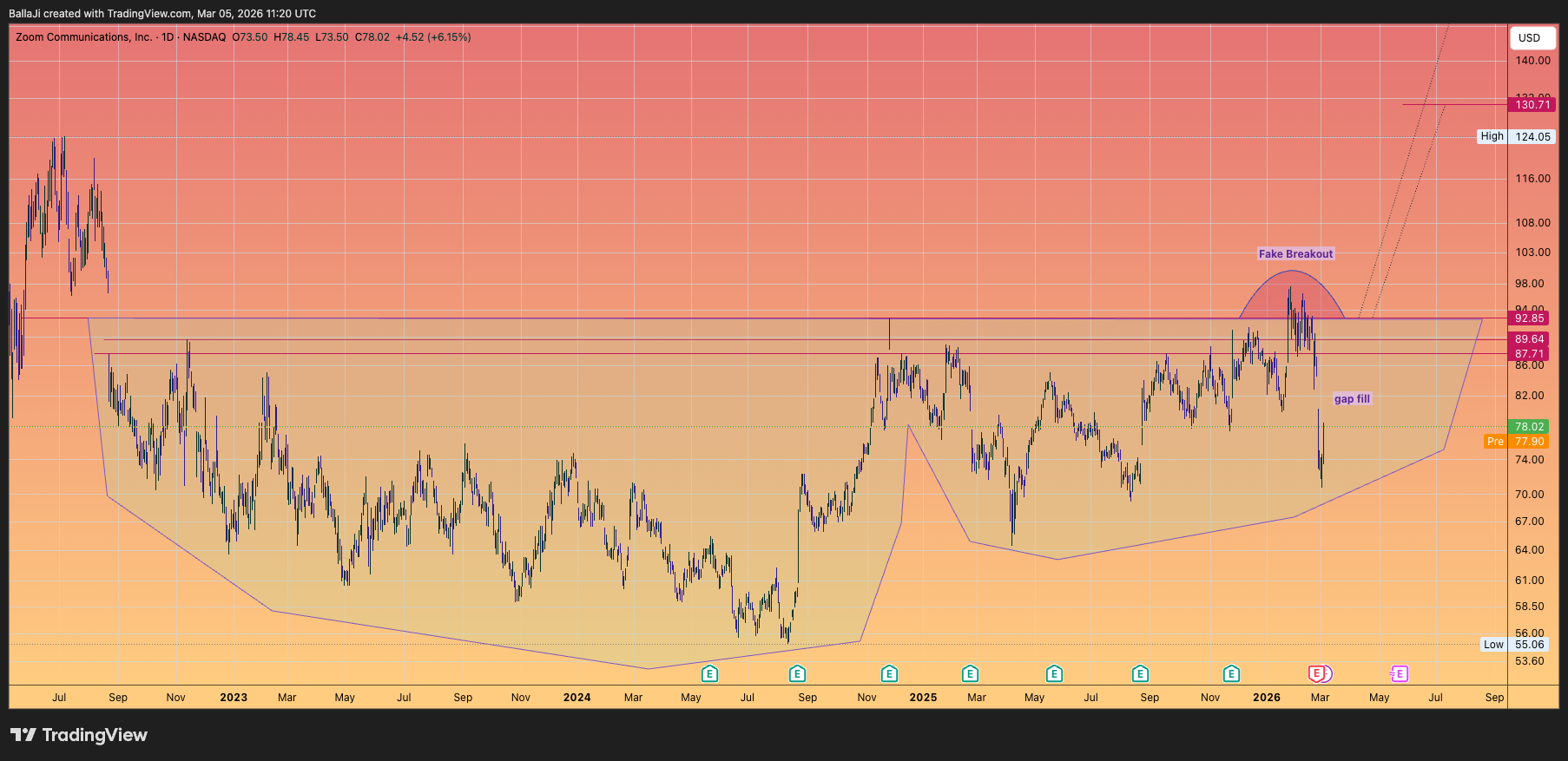Select the 108.00 price axis label
Image resolution: width=1568 pixels, height=761 pixels.
[1532, 223]
